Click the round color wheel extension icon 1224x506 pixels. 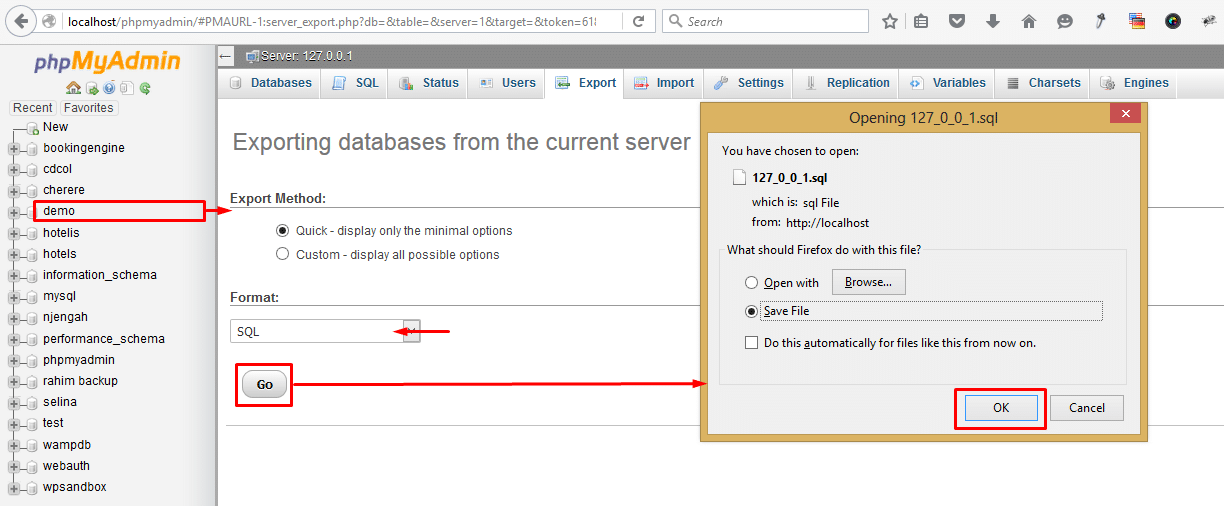point(1173,21)
